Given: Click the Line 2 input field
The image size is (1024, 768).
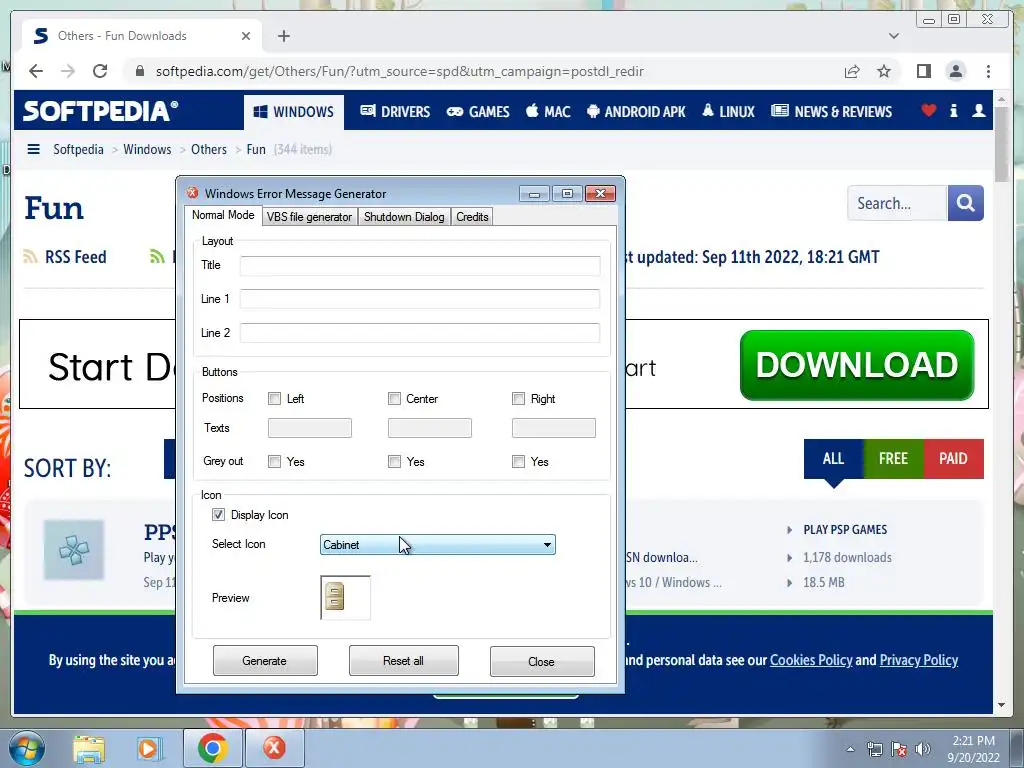Looking at the screenshot, I should click(x=420, y=332).
